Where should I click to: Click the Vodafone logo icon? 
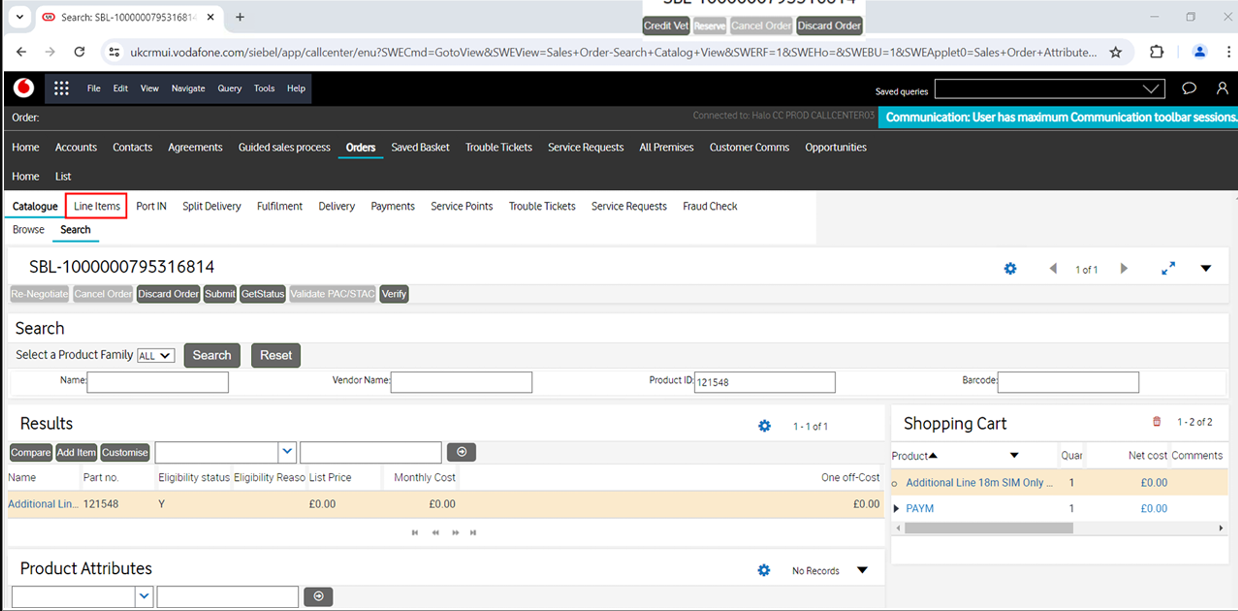[24, 88]
